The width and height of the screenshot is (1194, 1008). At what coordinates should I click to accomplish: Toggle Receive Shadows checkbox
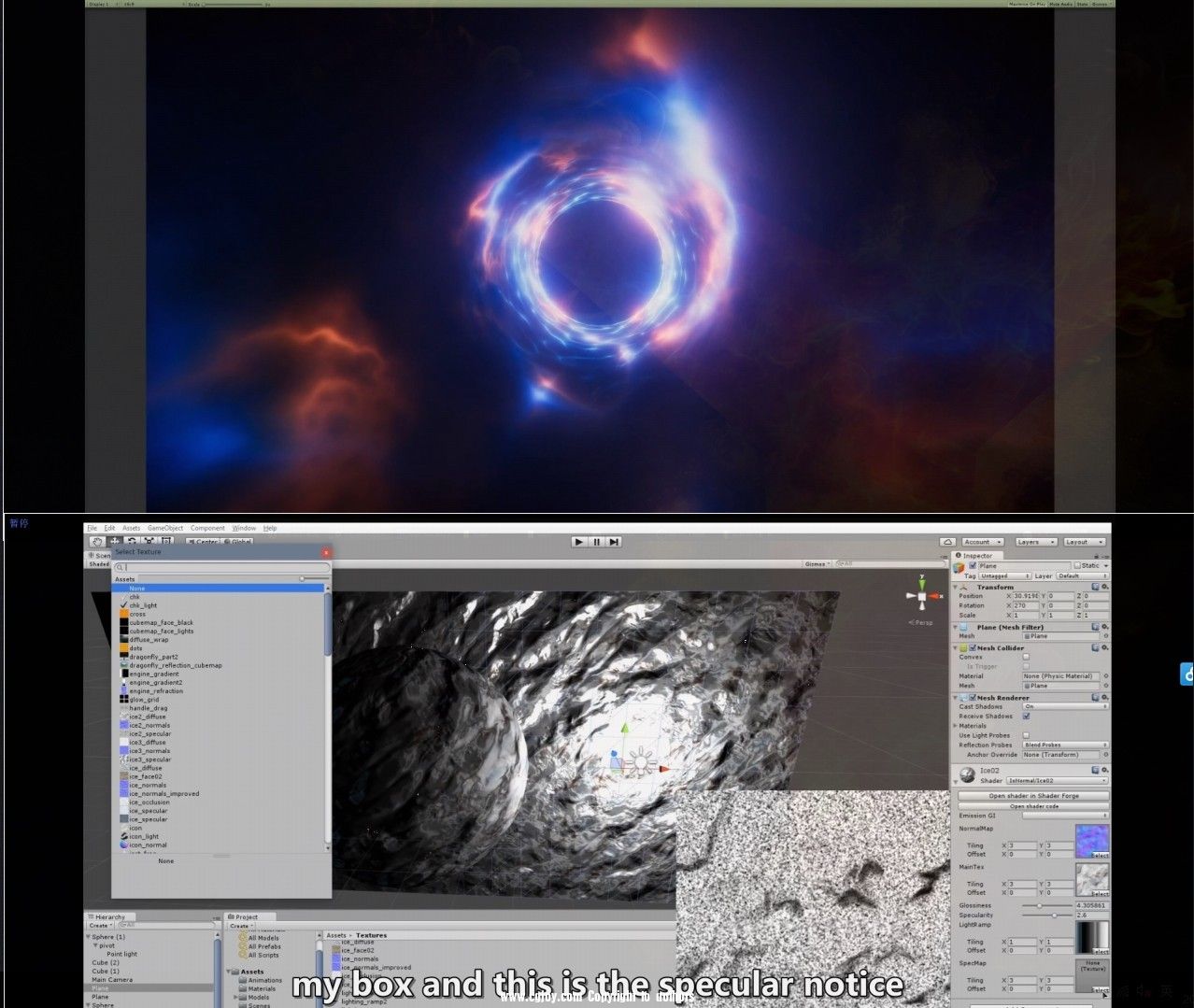(1026, 717)
